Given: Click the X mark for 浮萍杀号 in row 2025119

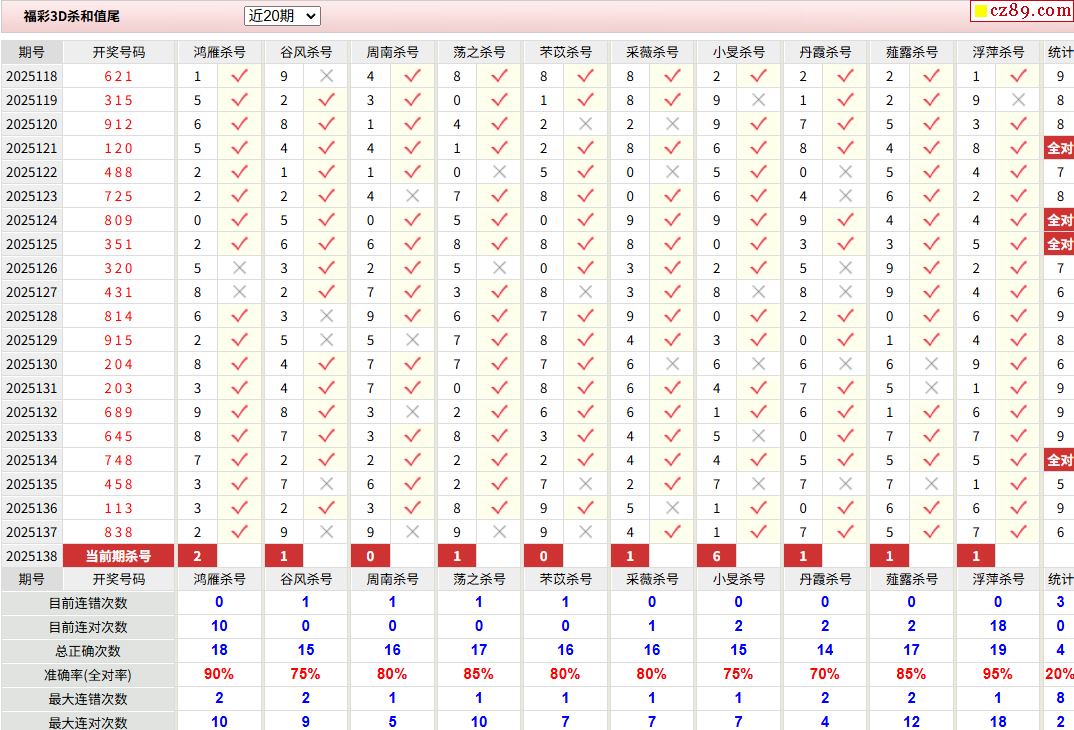Looking at the screenshot, I should tap(1019, 100).
